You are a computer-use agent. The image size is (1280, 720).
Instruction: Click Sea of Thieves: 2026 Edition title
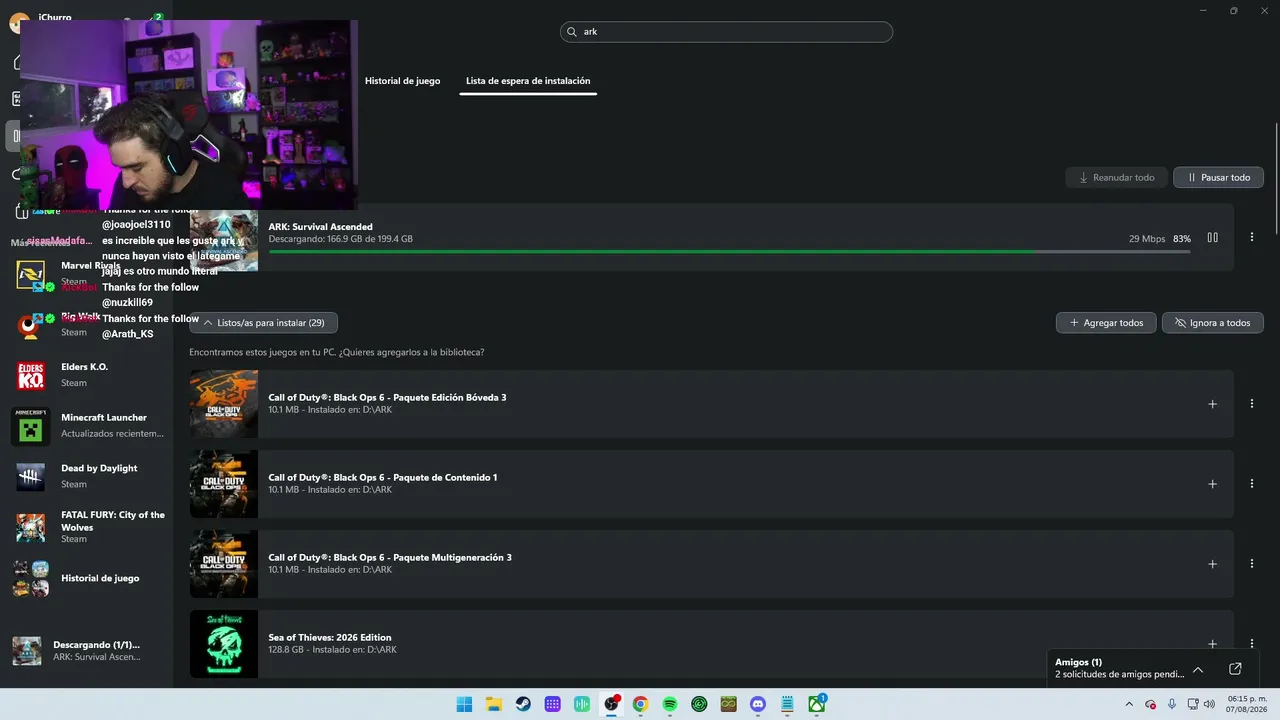(x=330, y=637)
